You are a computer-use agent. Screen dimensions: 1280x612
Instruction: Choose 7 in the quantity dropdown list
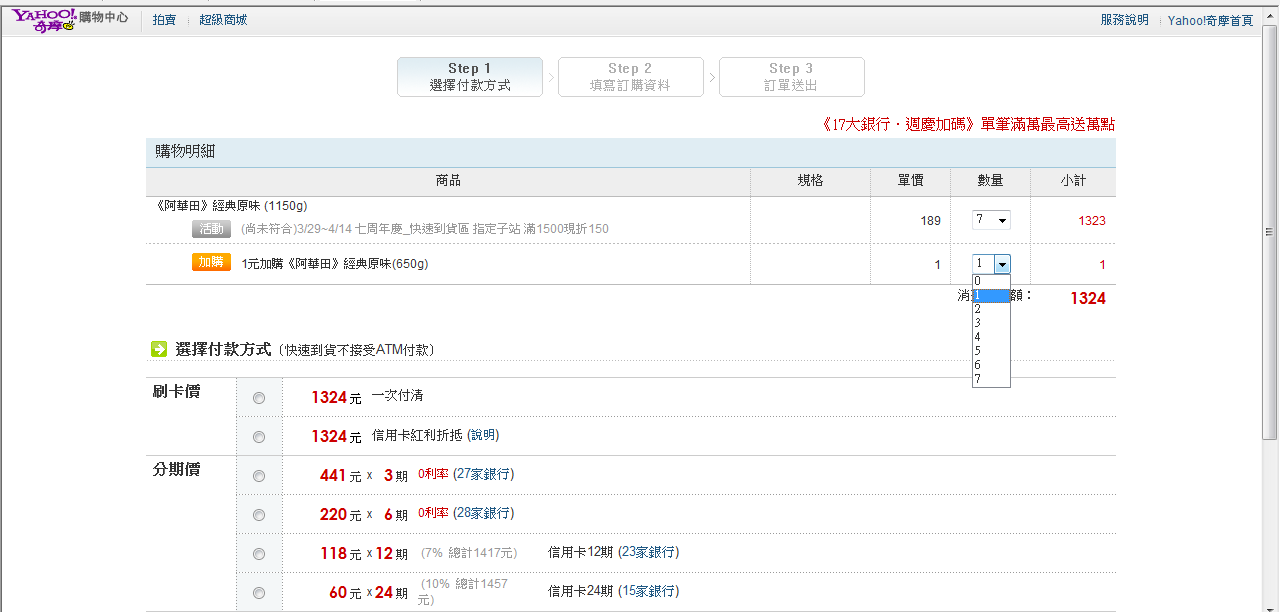pyautogui.click(x=991, y=379)
